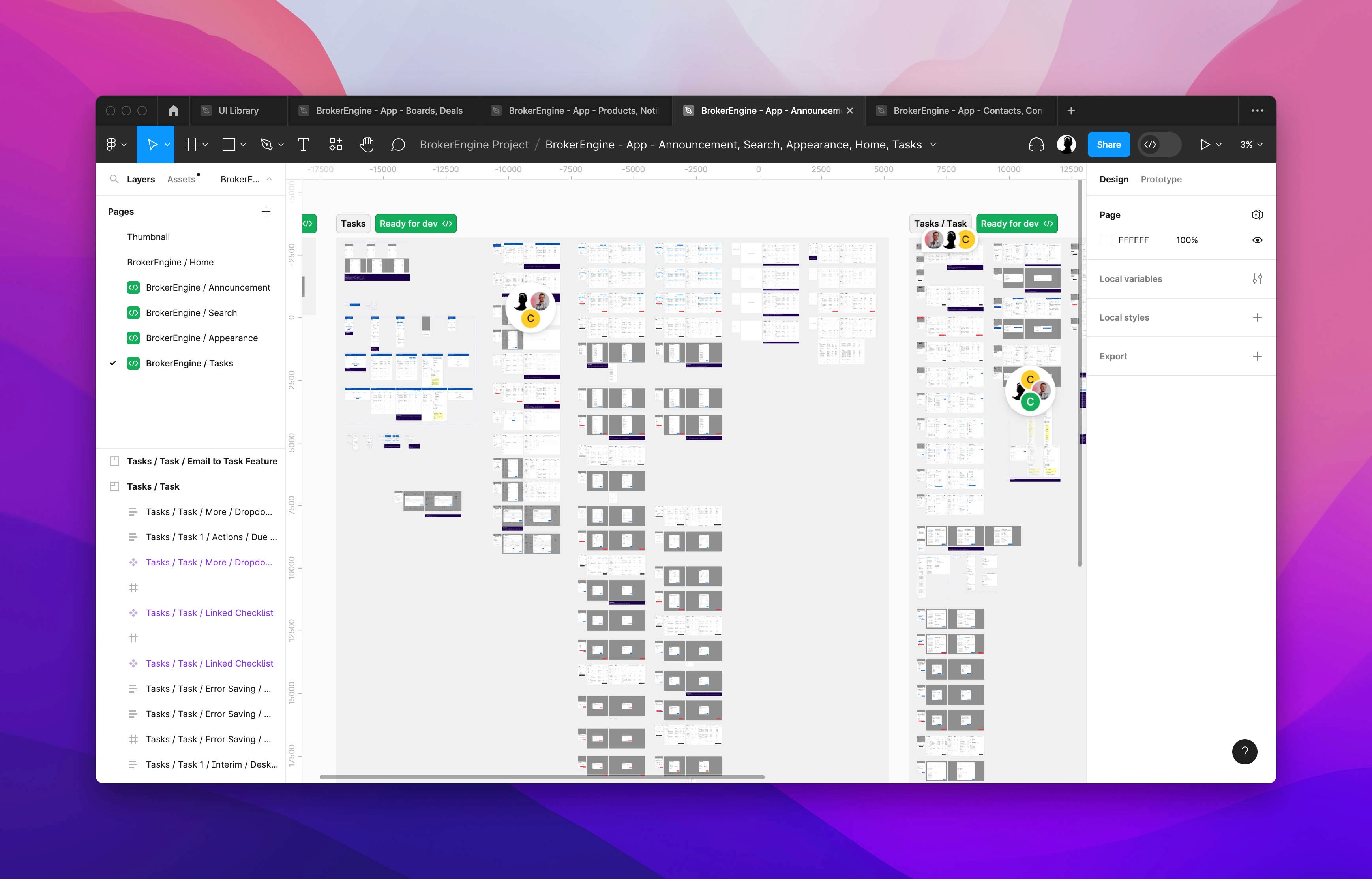Open the BrokerEngine / Search page
Image resolution: width=1372 pixels, height=879 pixels.
click(x=191, y=313)
